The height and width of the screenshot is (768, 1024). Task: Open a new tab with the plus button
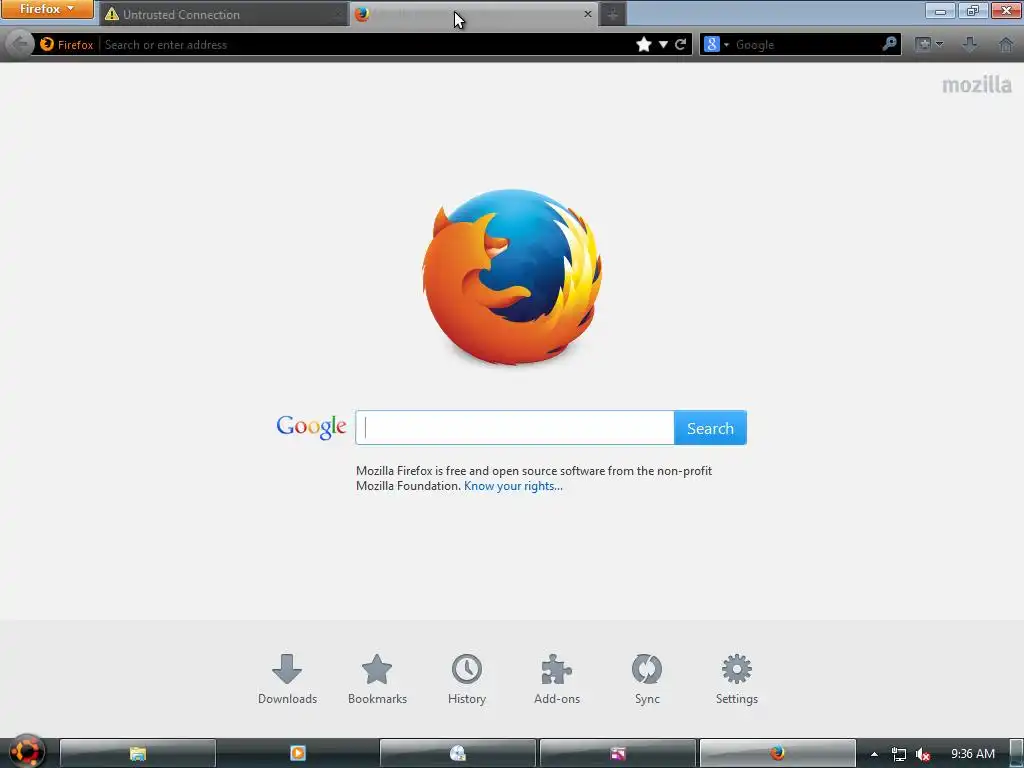click(613, 14)
